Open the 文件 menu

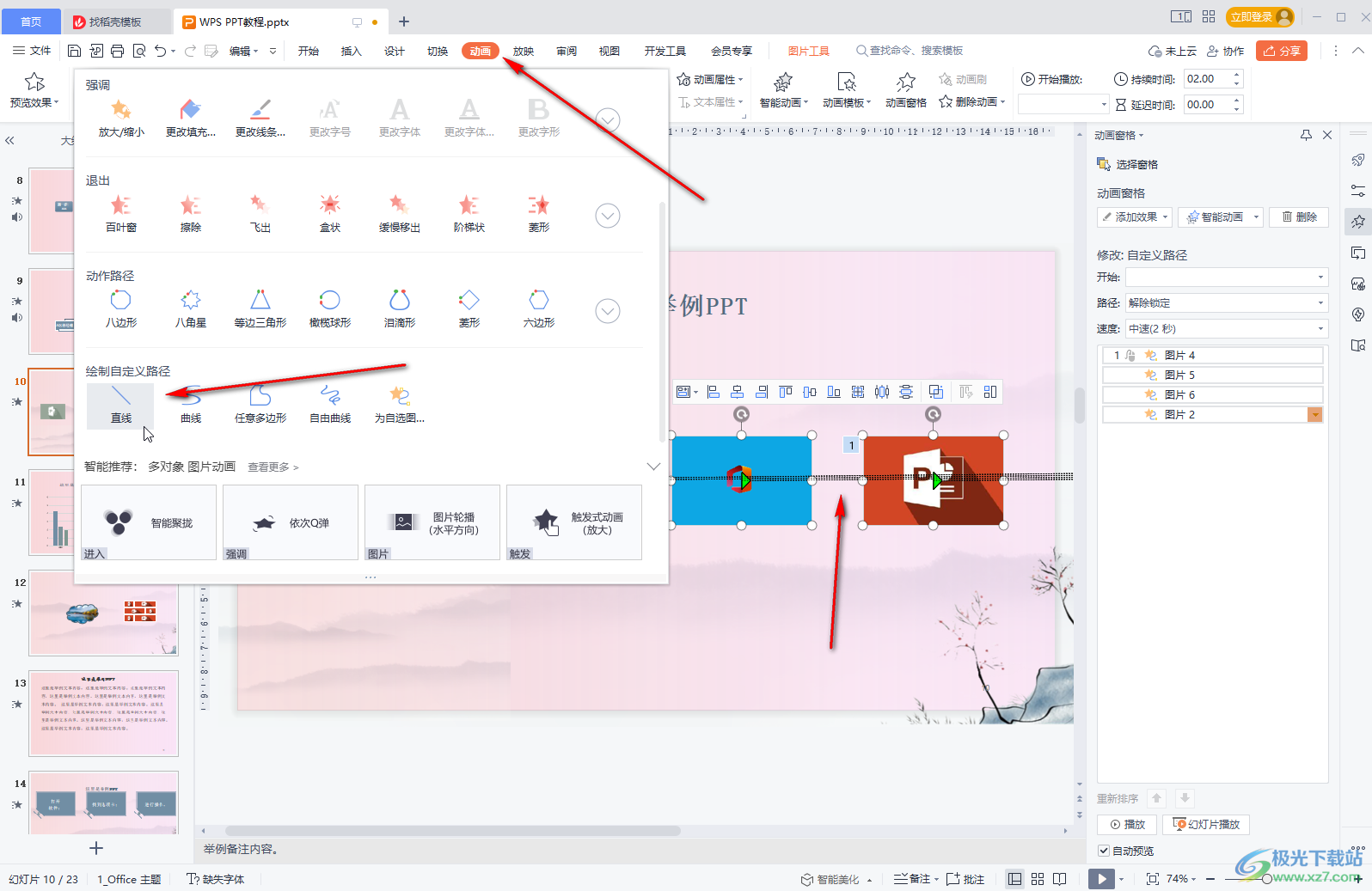(33, 51)
